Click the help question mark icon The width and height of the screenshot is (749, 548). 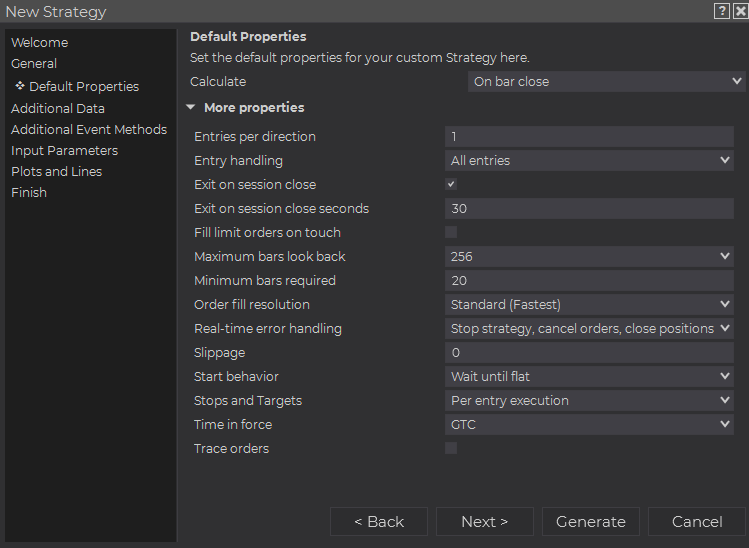click(x=722, y=11)
